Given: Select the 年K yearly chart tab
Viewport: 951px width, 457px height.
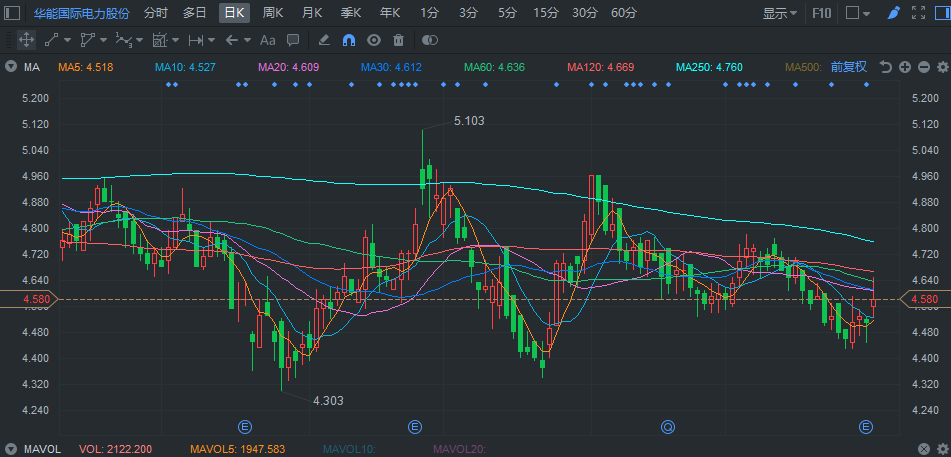Looking at the screenshot, I should point(390,13).
